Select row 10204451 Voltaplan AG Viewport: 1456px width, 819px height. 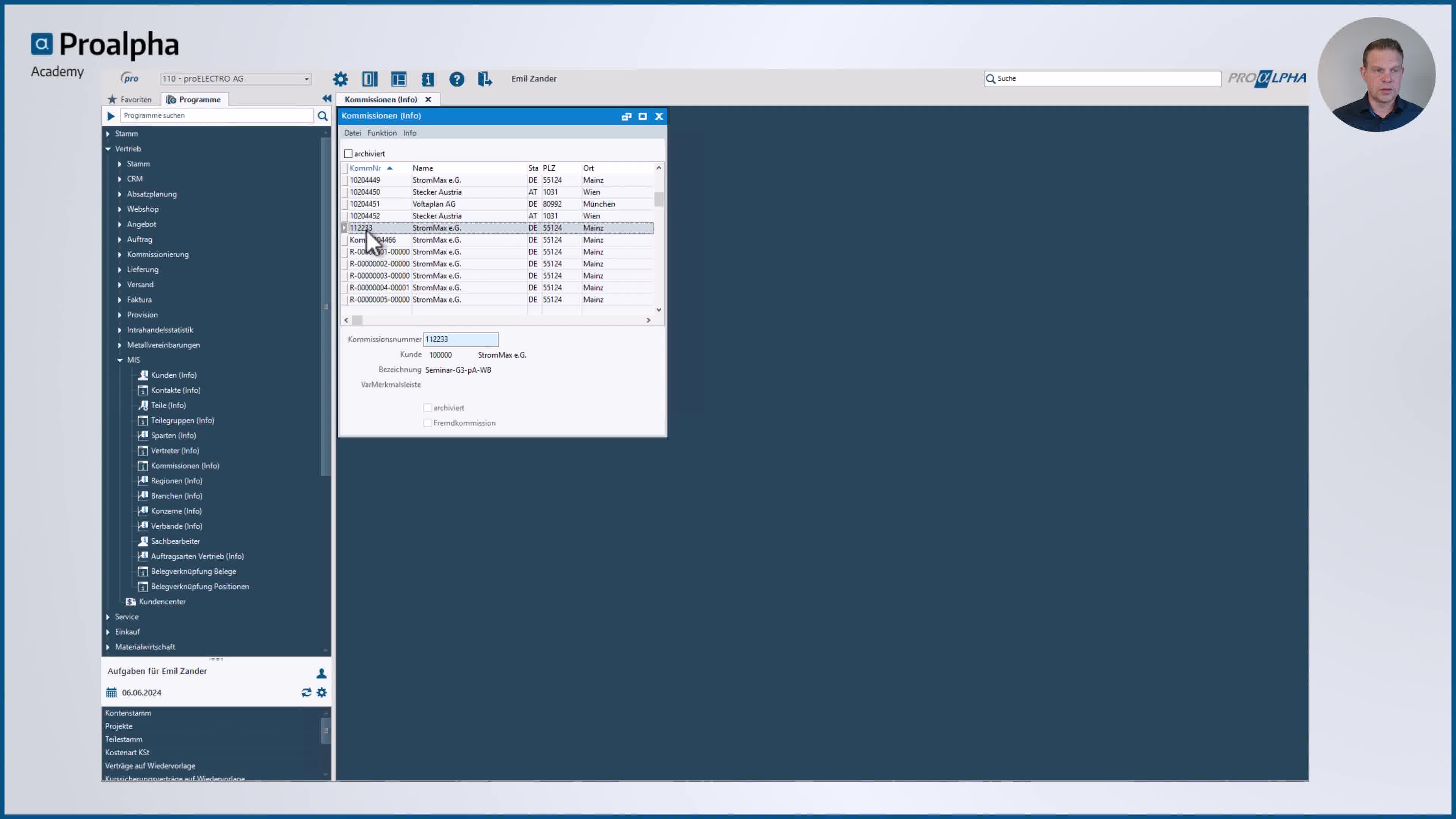tap(498, 204)
